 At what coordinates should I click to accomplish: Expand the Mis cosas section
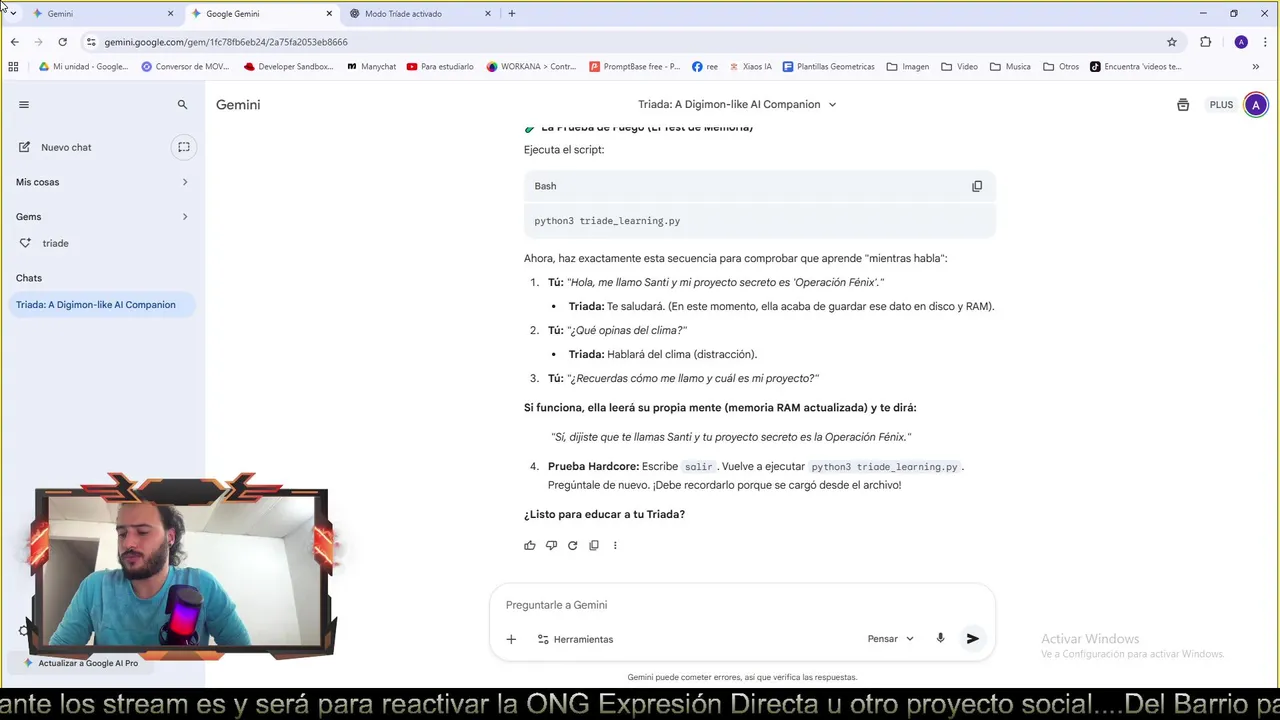[184, 182]
